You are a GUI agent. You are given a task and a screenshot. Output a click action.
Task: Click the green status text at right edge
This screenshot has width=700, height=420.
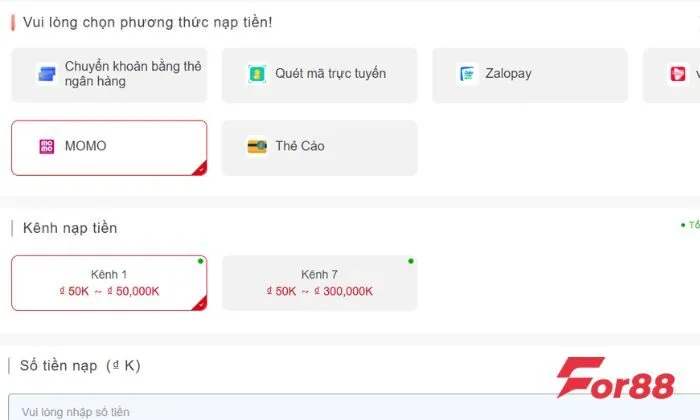690,226
